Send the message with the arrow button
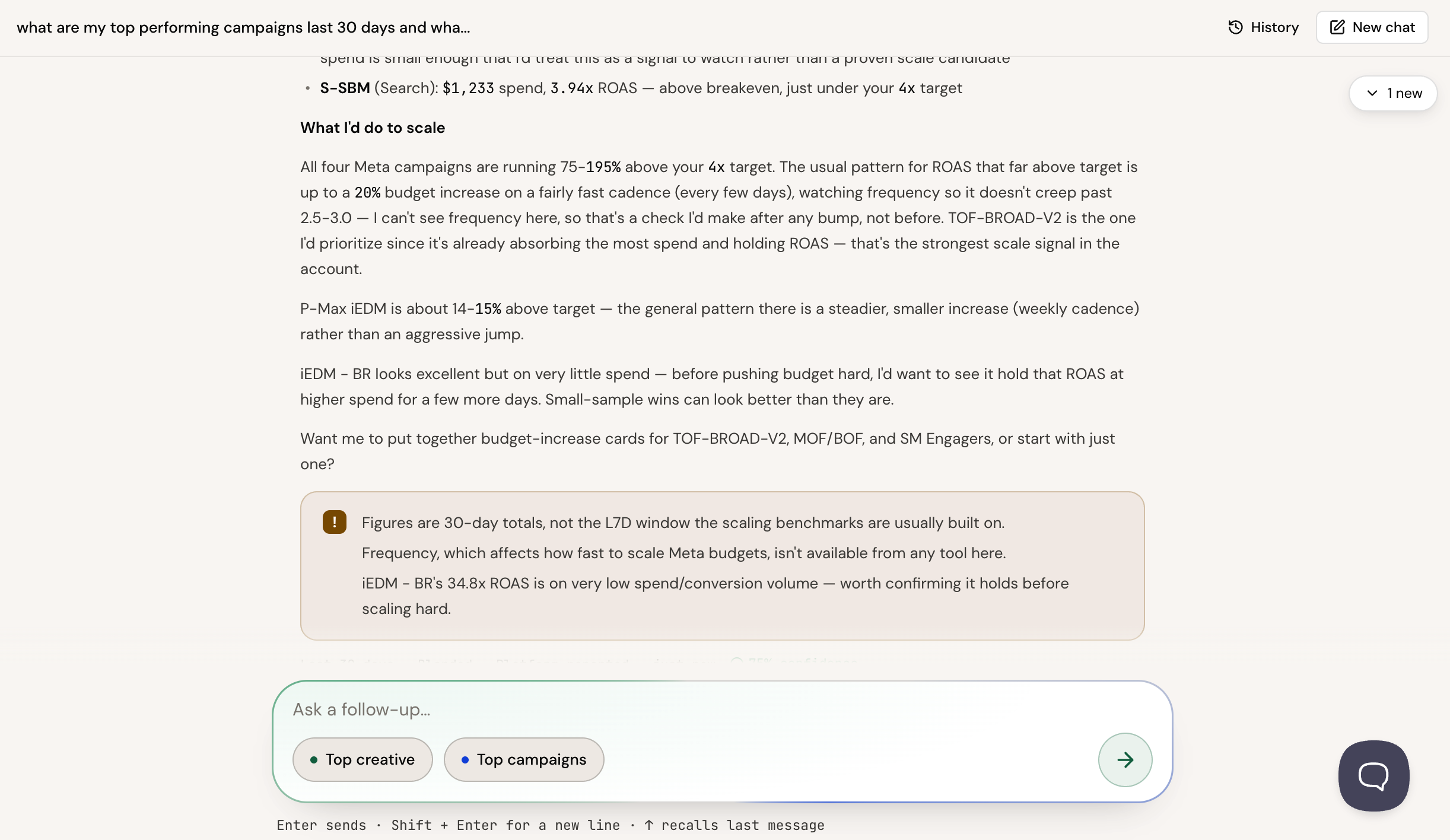 point(1125,760)
